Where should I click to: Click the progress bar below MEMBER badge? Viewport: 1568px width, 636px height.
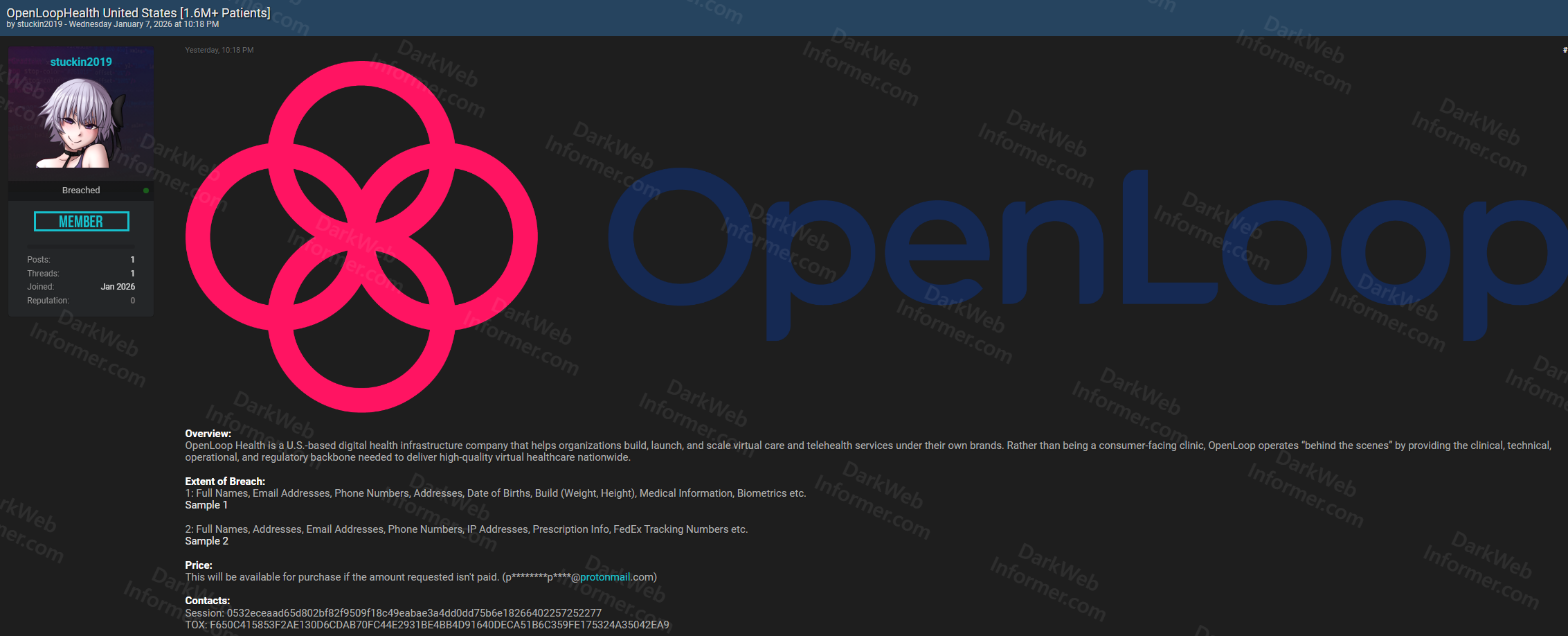tap(81, 246)
